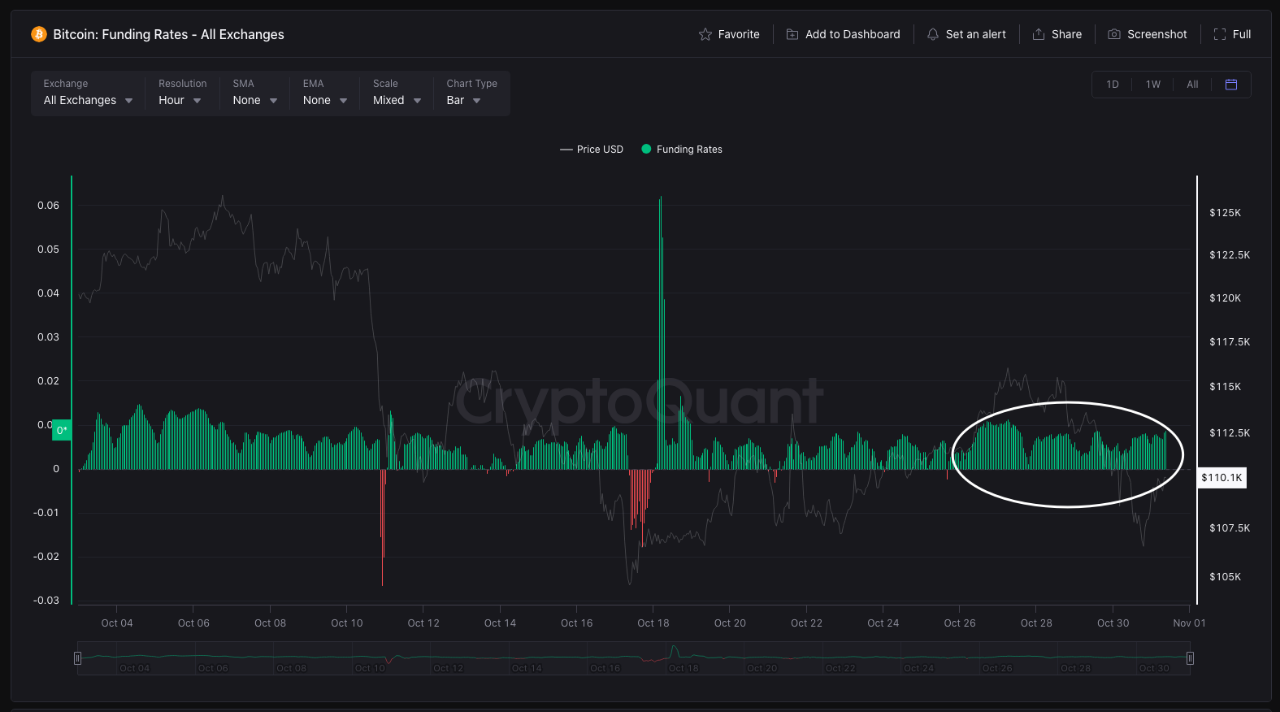Click the Share label
This screenshot has height=712, width=1280.
(x=1067, y=34)
